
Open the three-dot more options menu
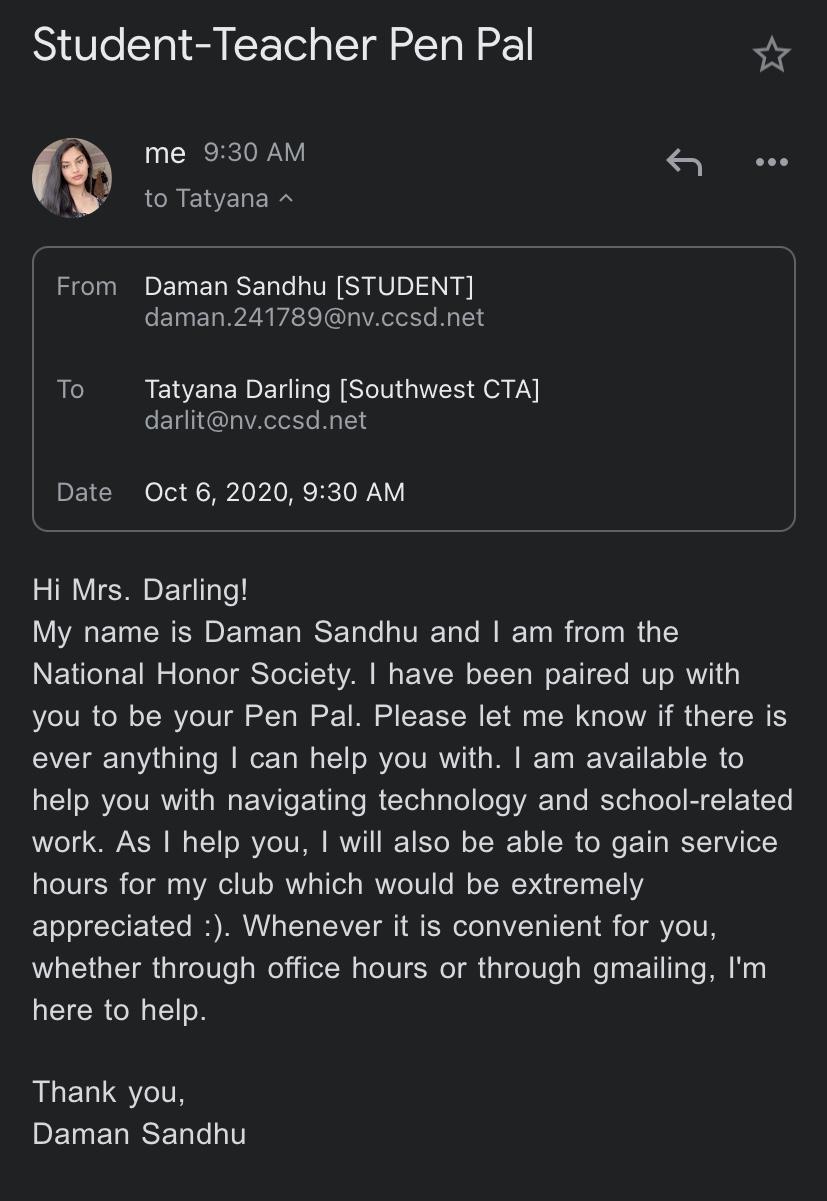point(771,162)
